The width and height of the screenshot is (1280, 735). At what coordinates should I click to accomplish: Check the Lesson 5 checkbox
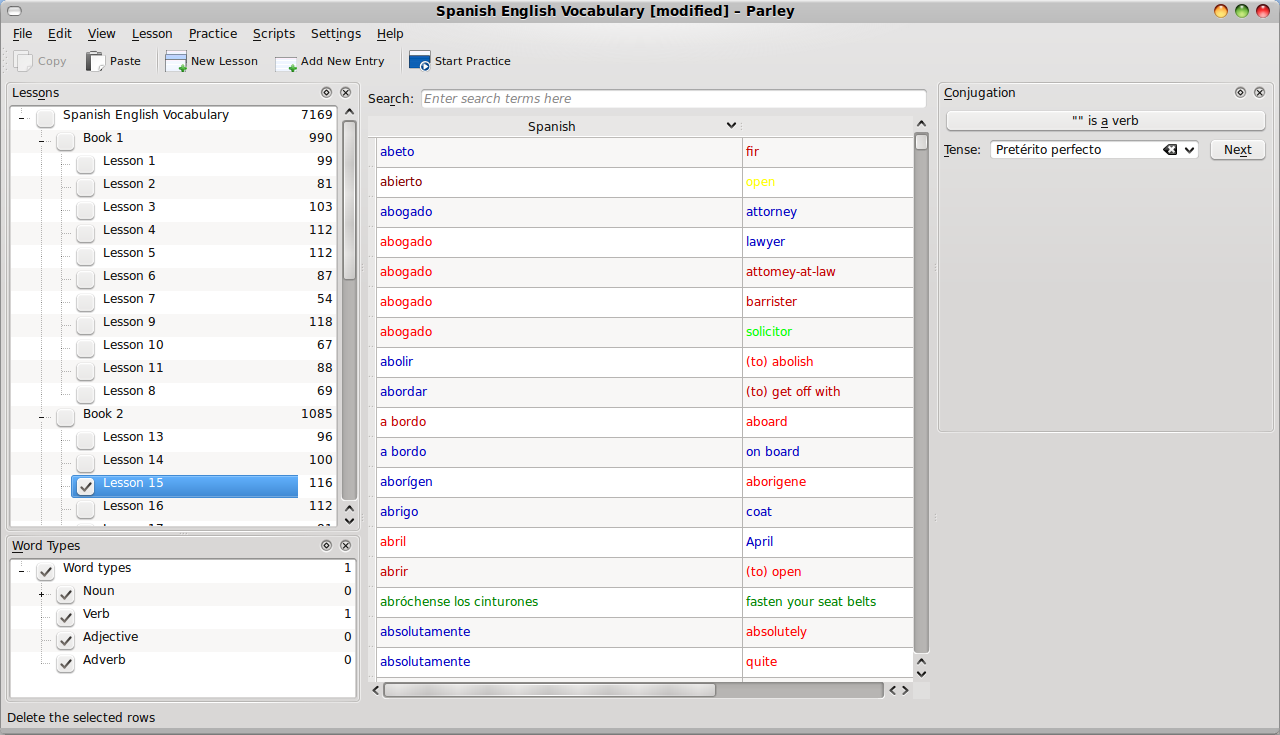pos(85,256)
